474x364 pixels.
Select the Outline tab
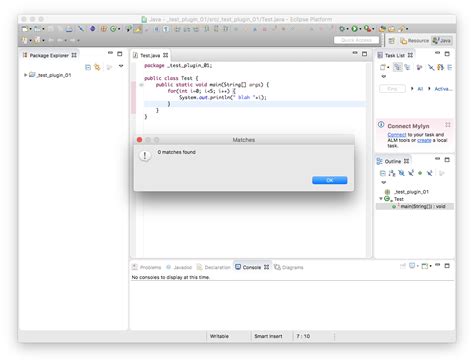pos(393,161)
